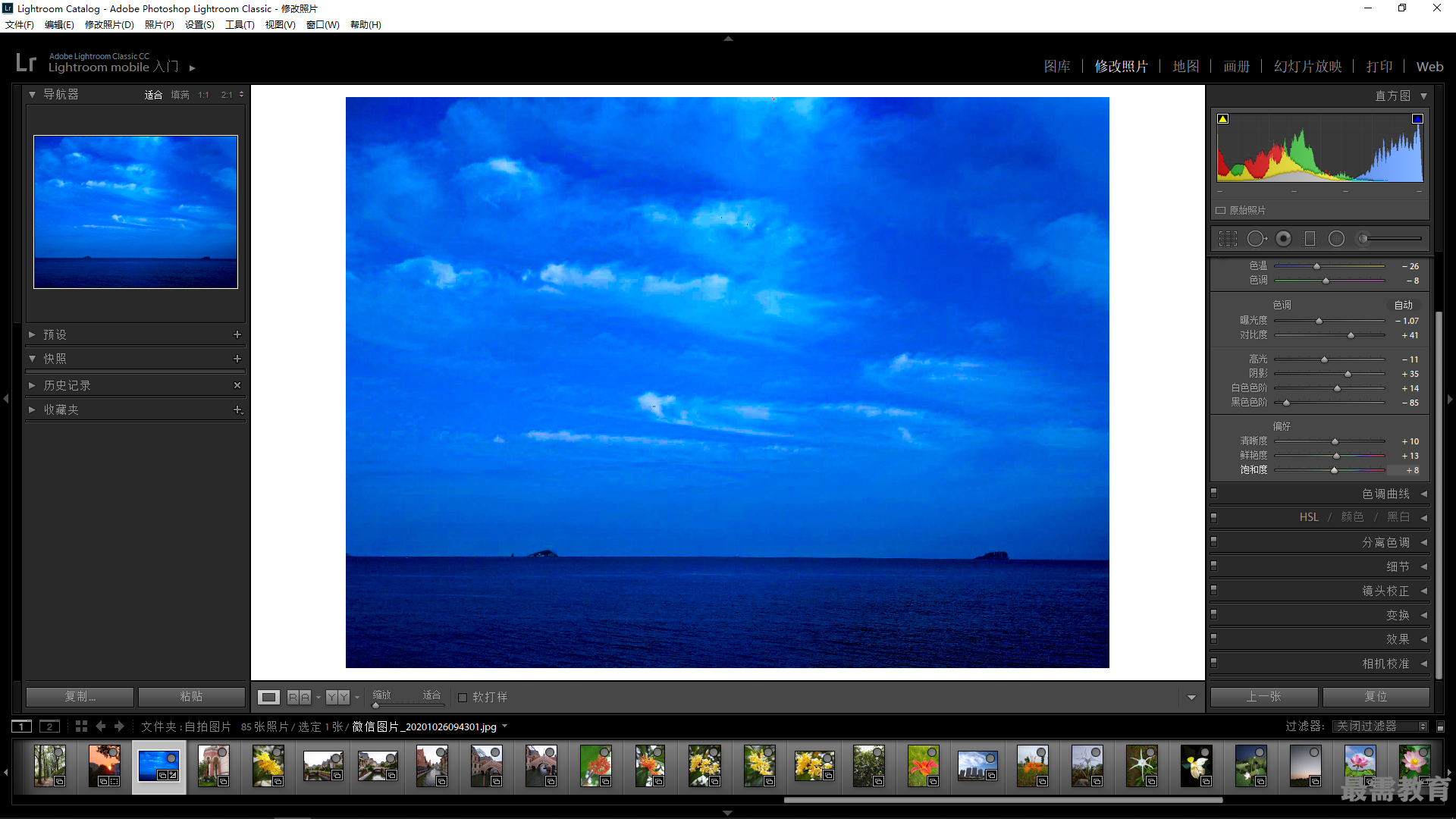This screenshot has width=1456, height=819.
Task: Switch to the 图库 module
Action: tap(1057, 67)
